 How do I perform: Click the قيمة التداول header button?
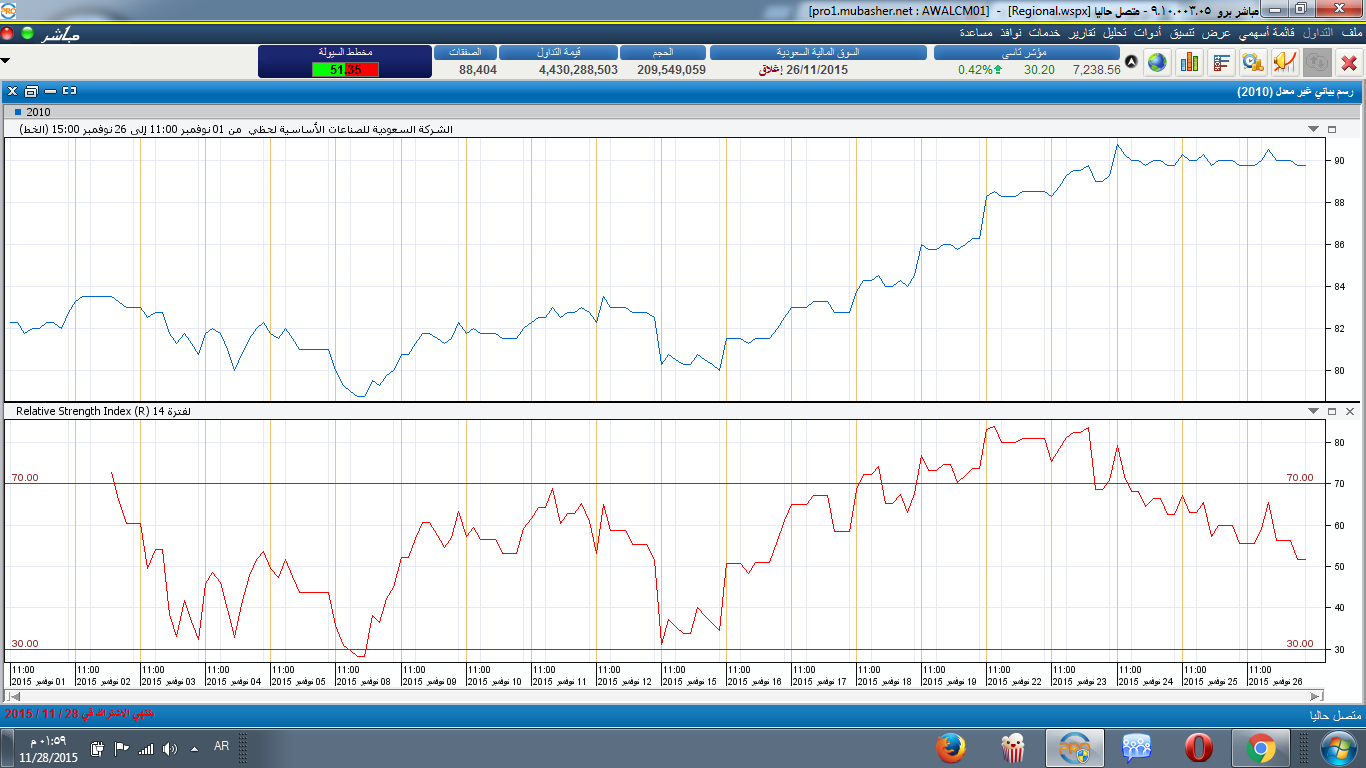click(x=559, y=52)
